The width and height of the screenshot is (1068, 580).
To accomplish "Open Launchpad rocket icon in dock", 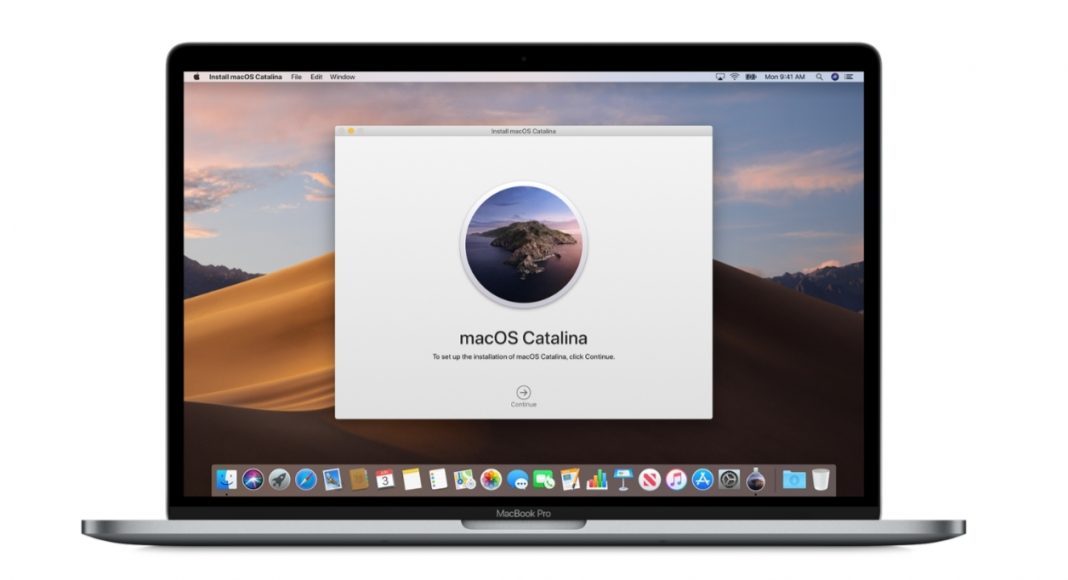I will (x=279, y=480).
